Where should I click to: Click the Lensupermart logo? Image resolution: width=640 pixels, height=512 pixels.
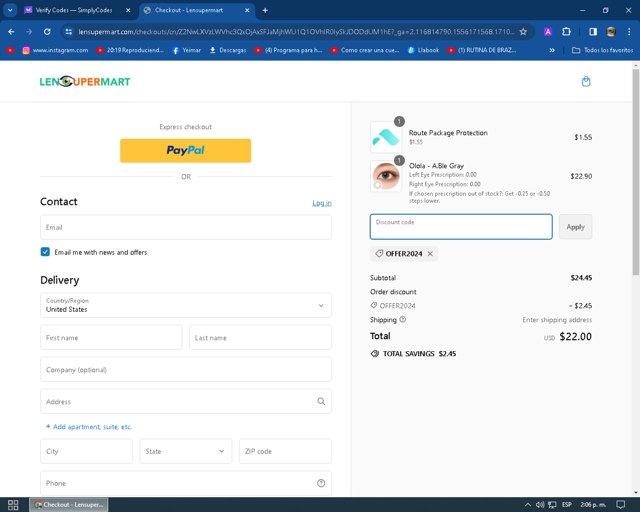pos(85,82)
